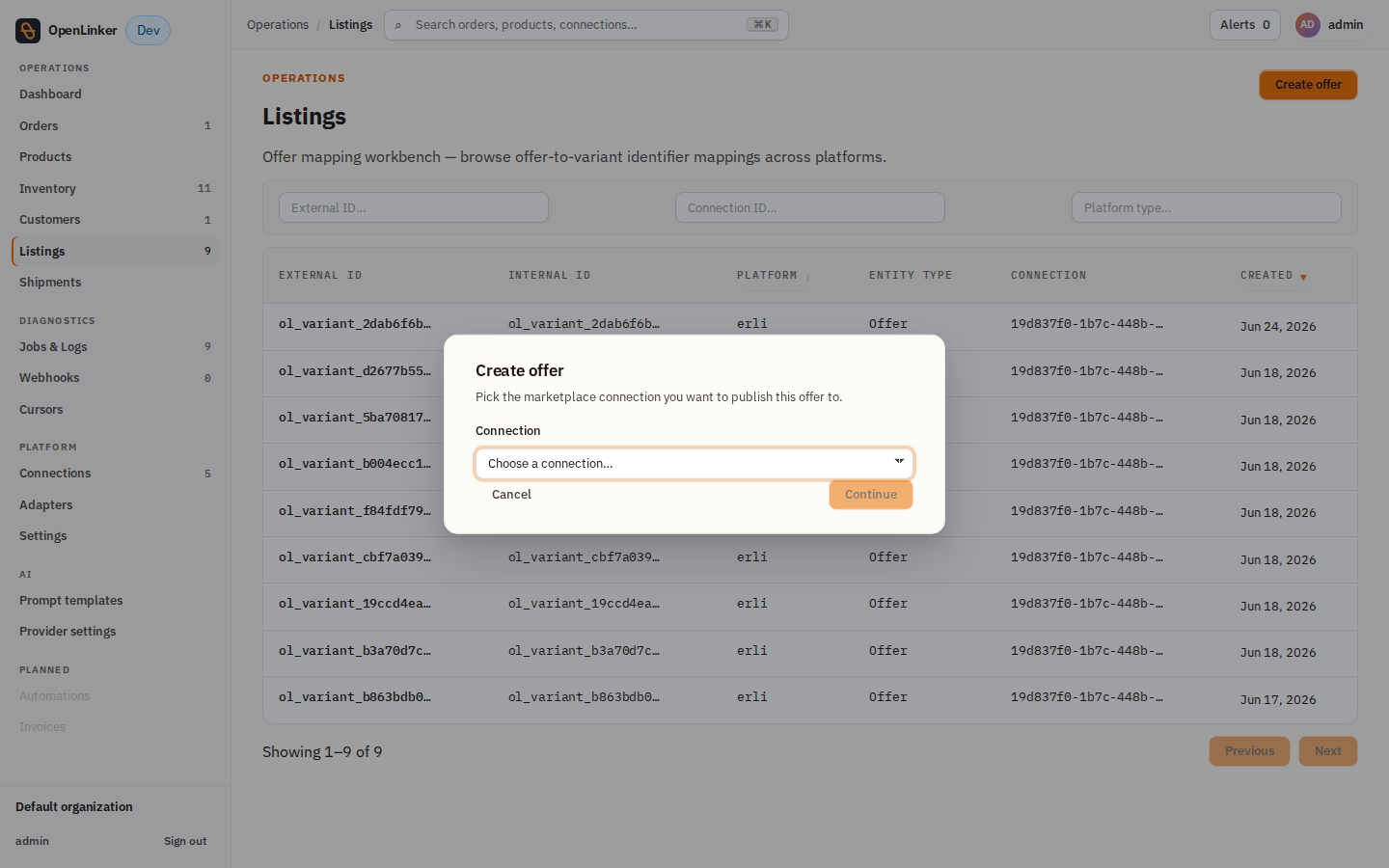
Task: Click the External ID filter field
Action: point(414,207)
